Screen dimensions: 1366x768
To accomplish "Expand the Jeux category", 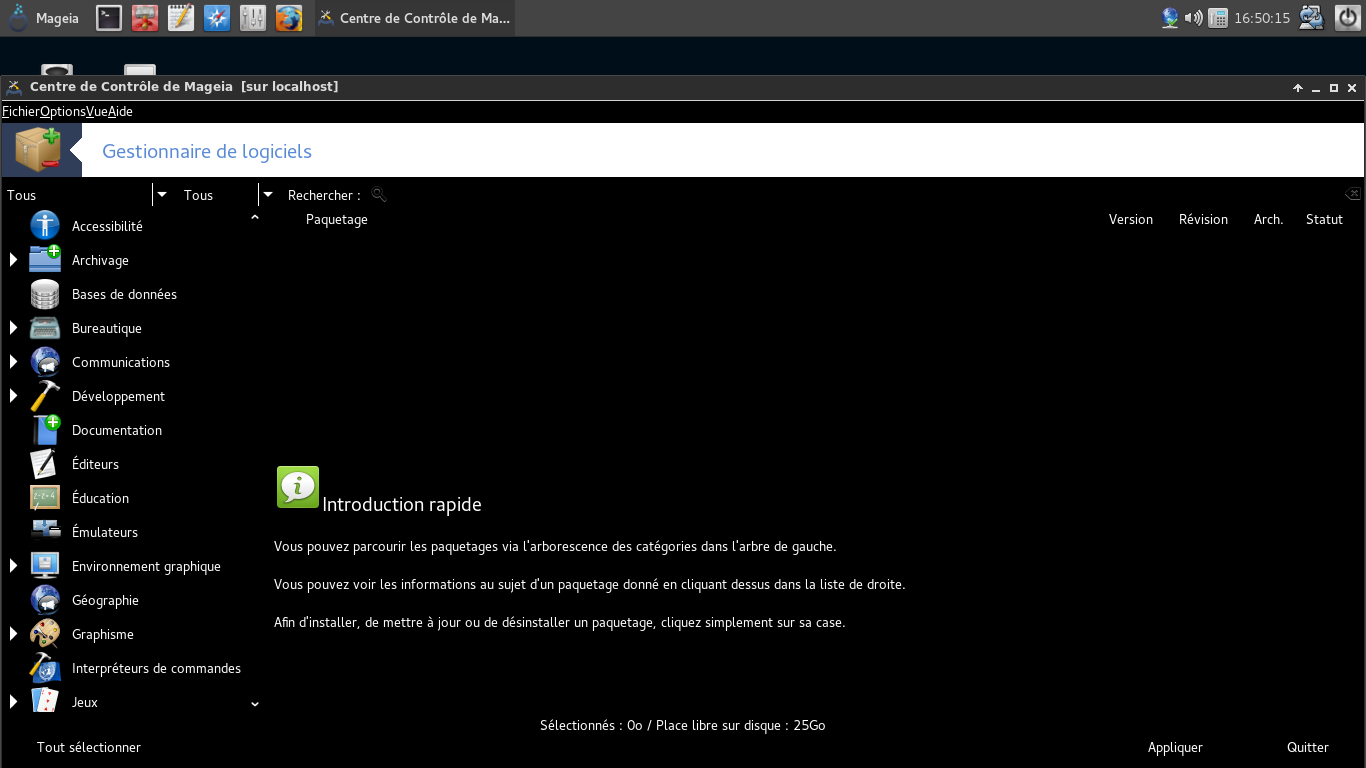I will [x=13, y=701].
